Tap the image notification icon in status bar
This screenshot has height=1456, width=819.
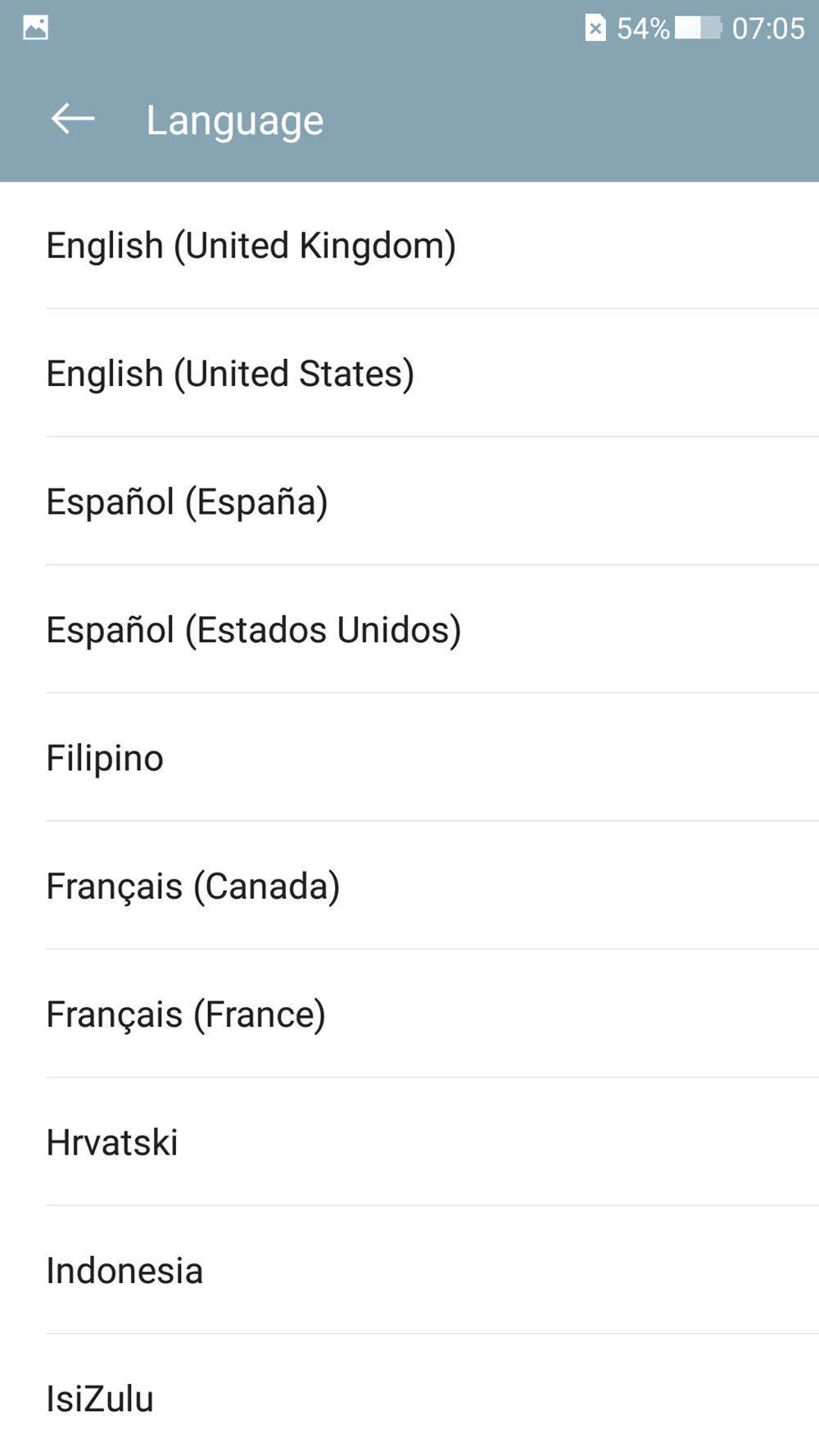35,28
